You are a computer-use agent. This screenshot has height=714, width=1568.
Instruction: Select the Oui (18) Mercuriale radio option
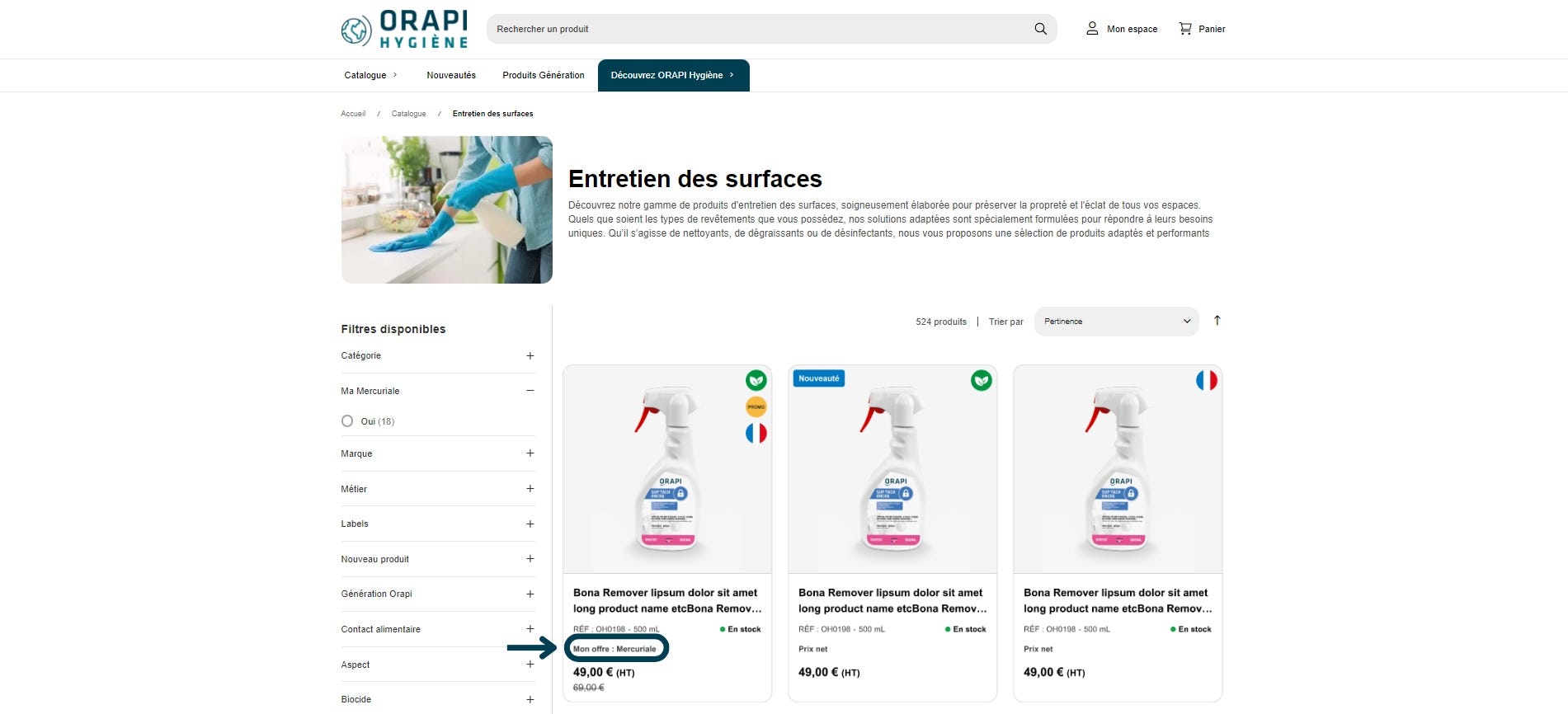click(347, 421)
